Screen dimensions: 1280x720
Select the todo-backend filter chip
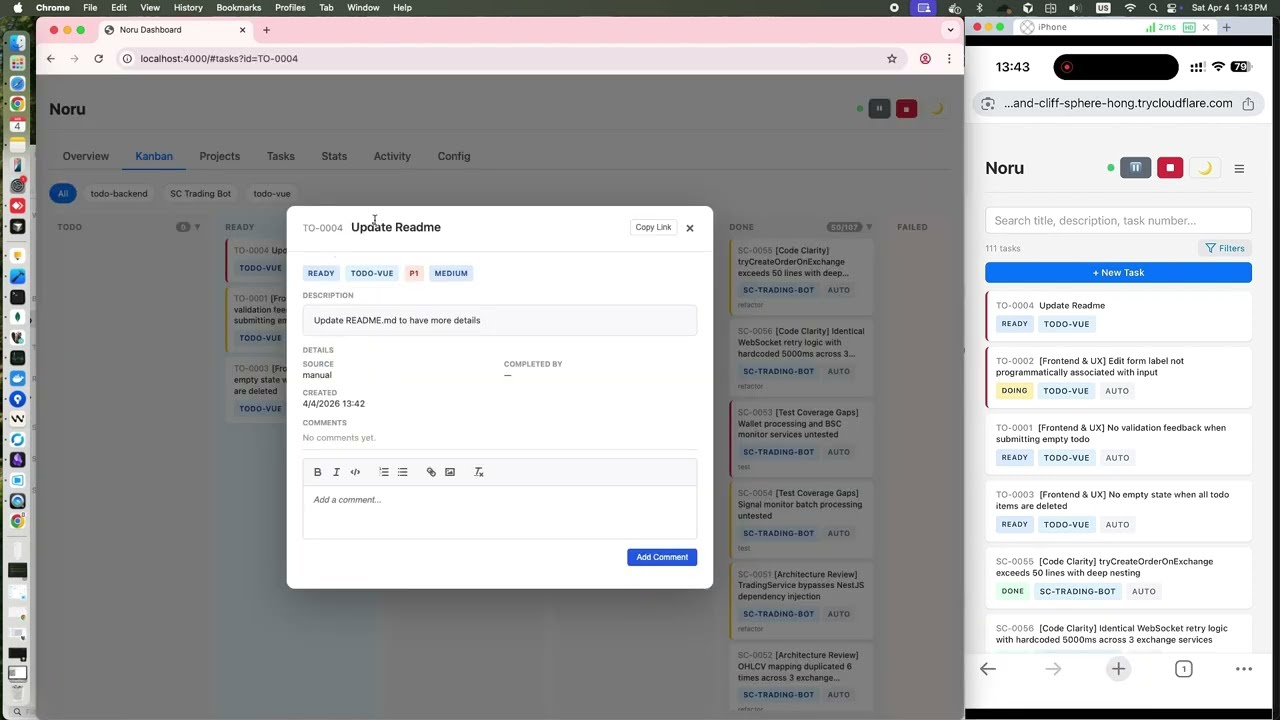pos(119,194)
